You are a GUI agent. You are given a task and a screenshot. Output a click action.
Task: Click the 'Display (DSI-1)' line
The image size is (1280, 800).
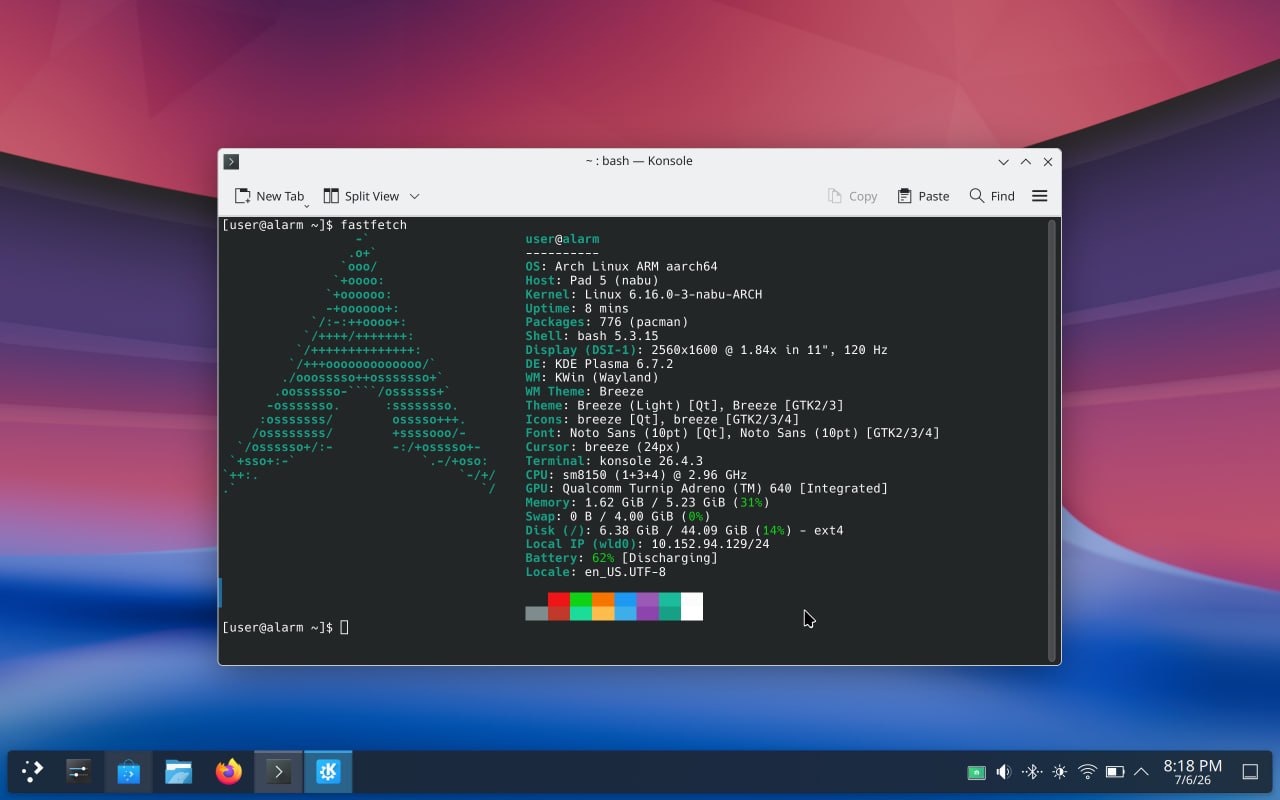click(x=706, y=350)
